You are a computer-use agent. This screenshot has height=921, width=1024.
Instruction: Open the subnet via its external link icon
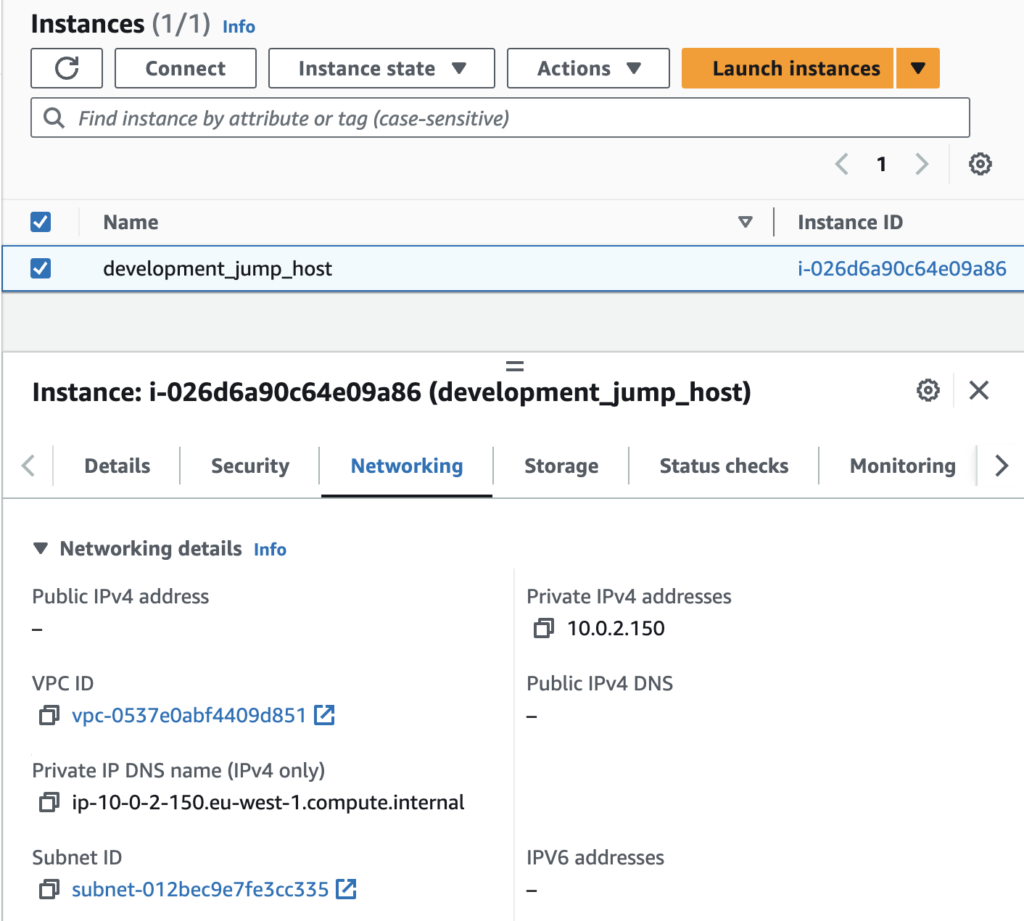tap(345, 888)
